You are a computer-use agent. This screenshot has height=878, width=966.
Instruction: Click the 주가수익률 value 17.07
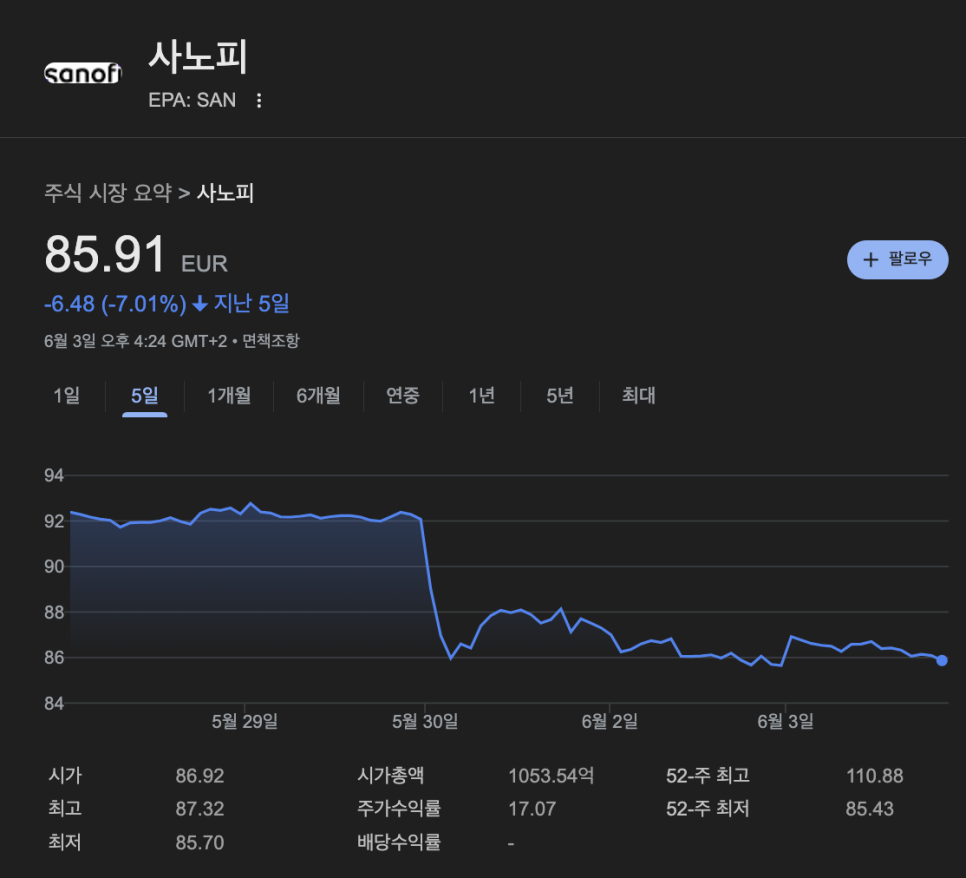coord(532,809)
